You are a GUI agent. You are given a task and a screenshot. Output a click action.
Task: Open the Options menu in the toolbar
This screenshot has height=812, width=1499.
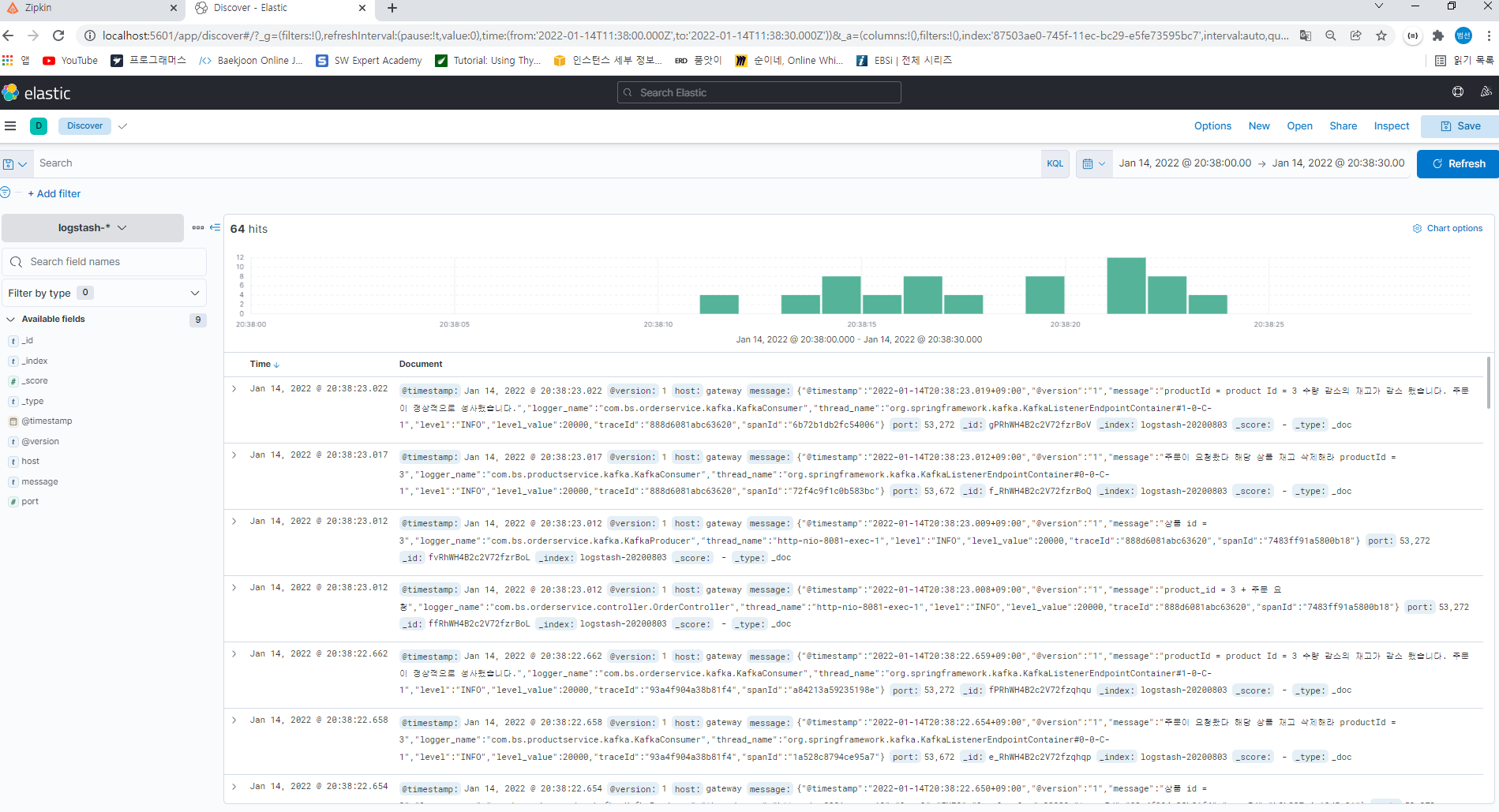point(1212,125)
